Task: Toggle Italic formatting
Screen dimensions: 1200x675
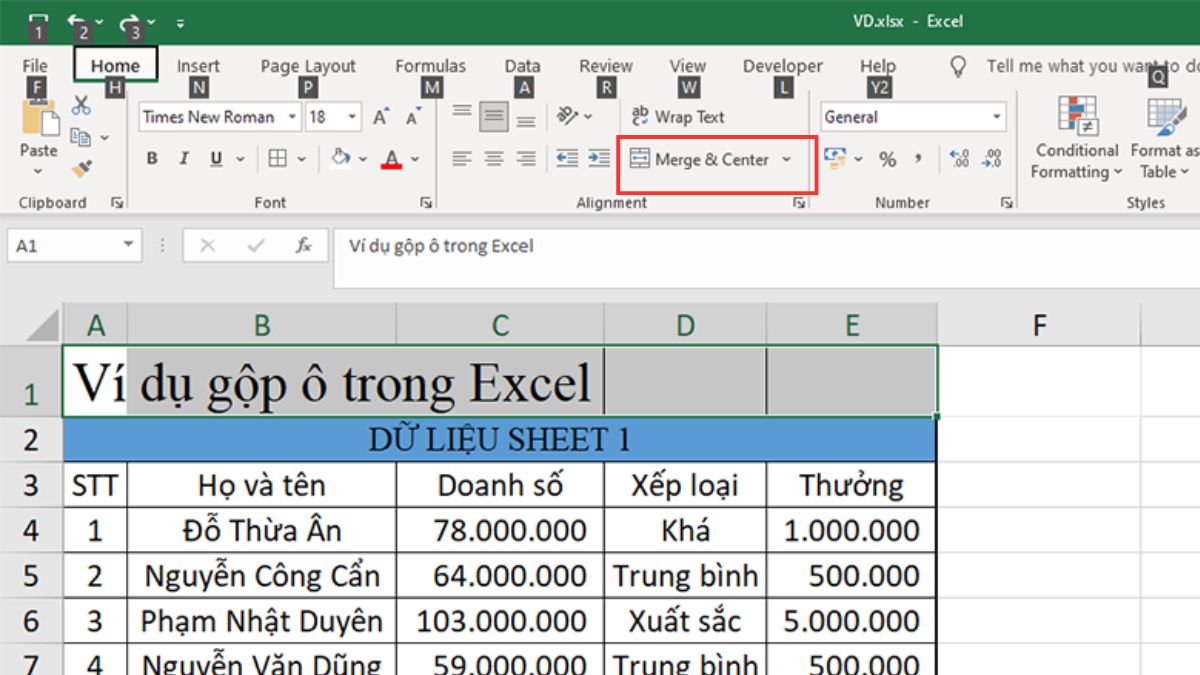Action: pos(184,158)
